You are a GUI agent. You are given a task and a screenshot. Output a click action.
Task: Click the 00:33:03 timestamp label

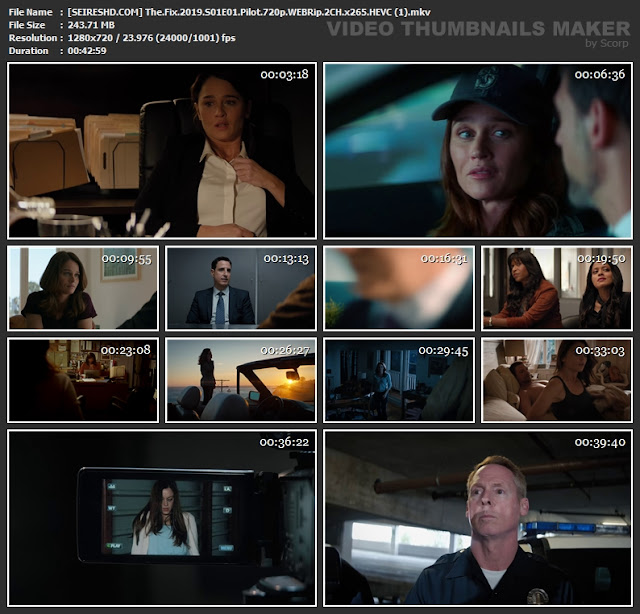click(600, 350)
